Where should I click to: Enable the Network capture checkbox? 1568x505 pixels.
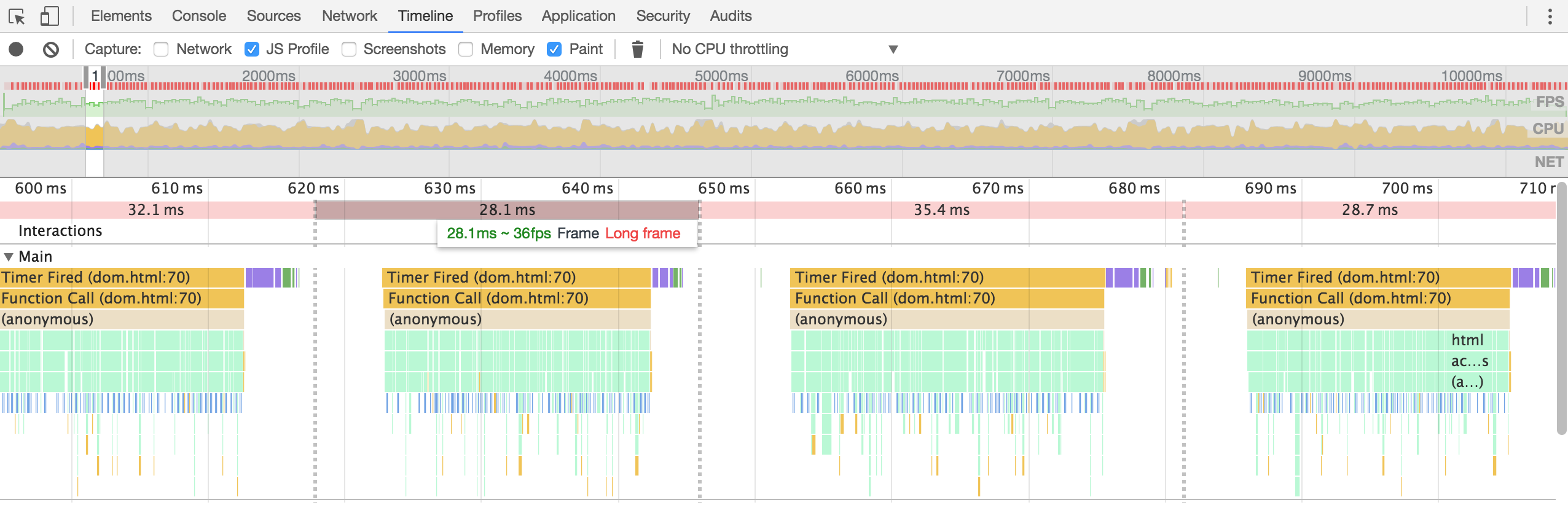(162, 49)
